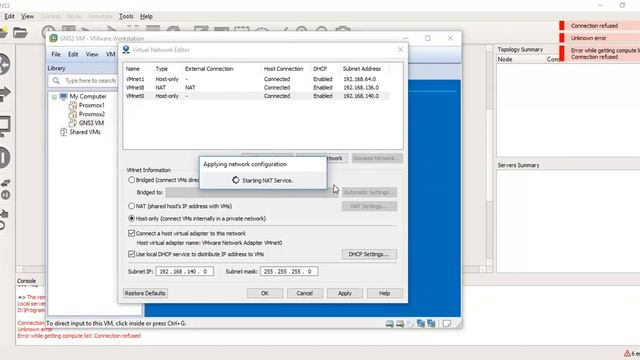
Task: Select the Bridged radio button
Action: 131,180
